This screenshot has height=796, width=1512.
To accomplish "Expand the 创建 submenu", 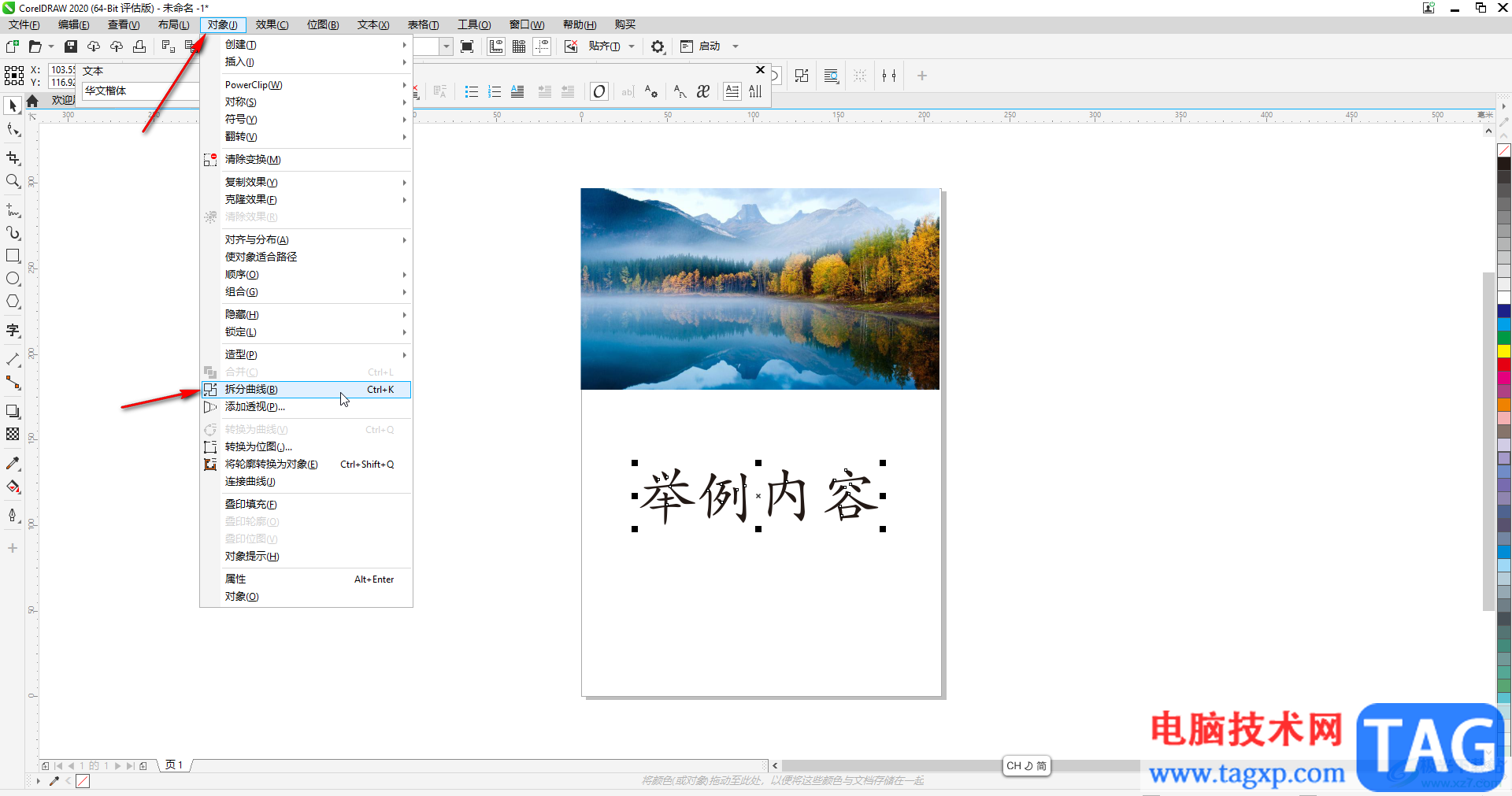I will [306, 45].
